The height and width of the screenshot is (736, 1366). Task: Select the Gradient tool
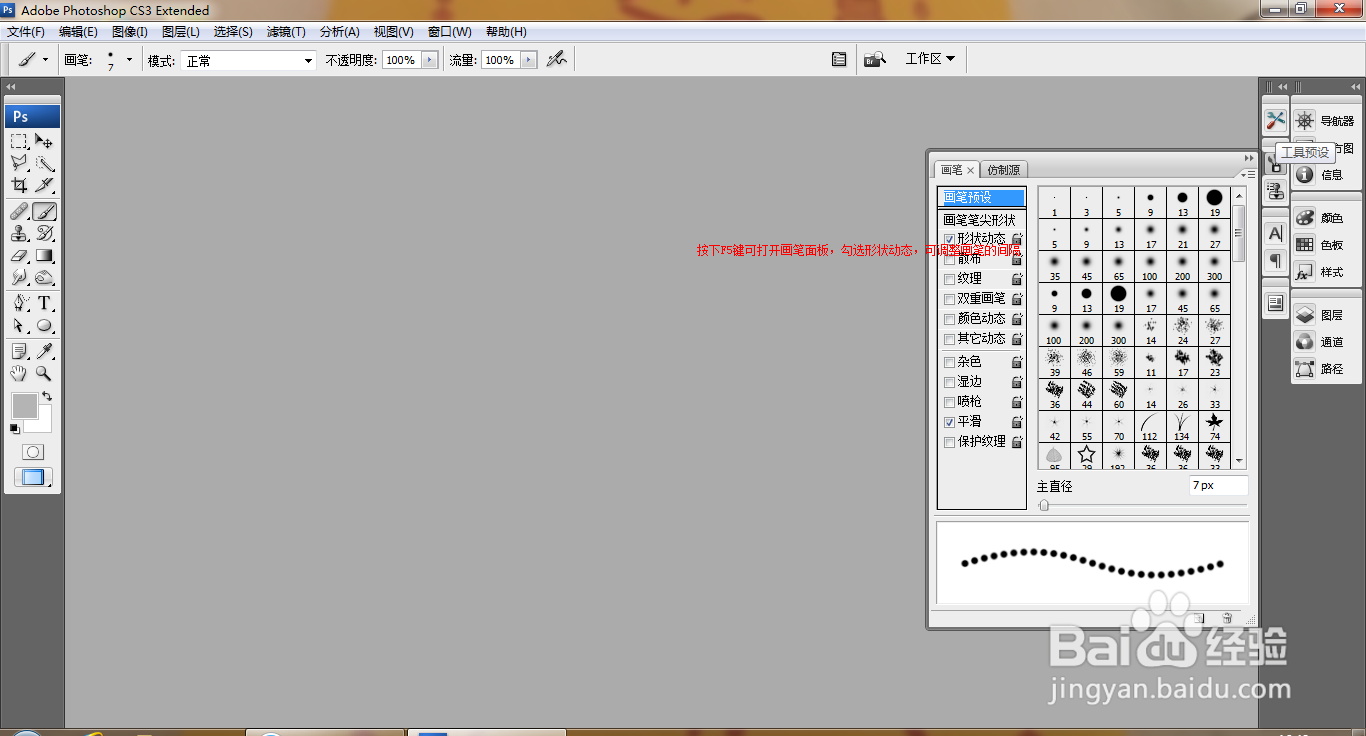pyautogui.click(x=44, y=256)
